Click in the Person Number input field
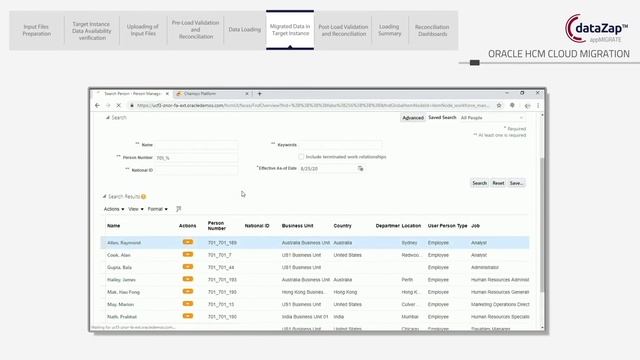This screenshot has height=360, width=640. point(196,158)
